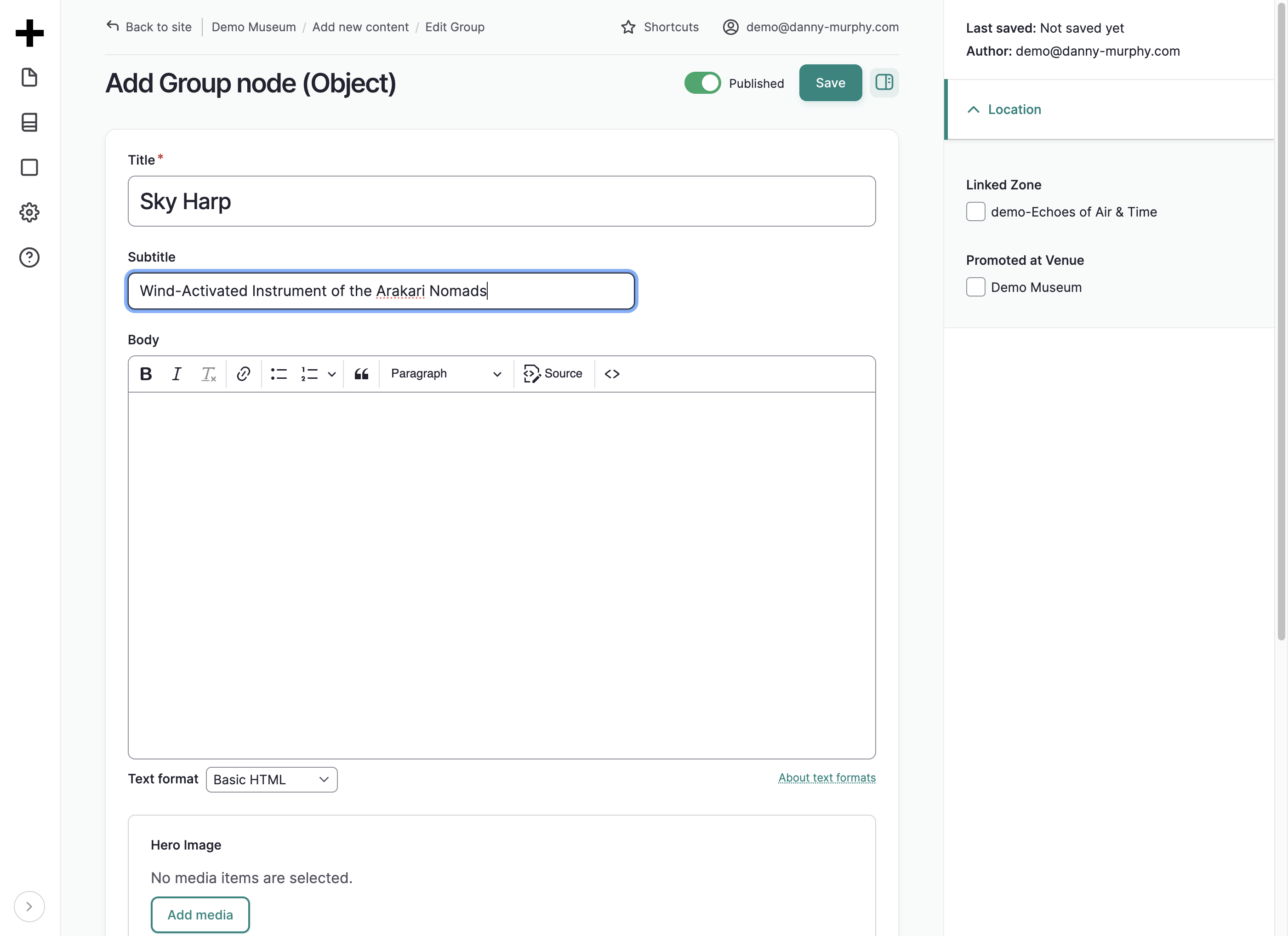Image resolution: width=1288 pixels, height=936 pixels.
Task: Open the page document sidebar icon
Action: (x=29, y=77)
